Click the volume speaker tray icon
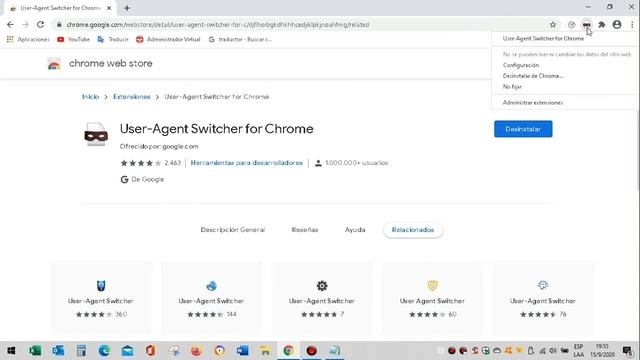 [x=553, y=351]
